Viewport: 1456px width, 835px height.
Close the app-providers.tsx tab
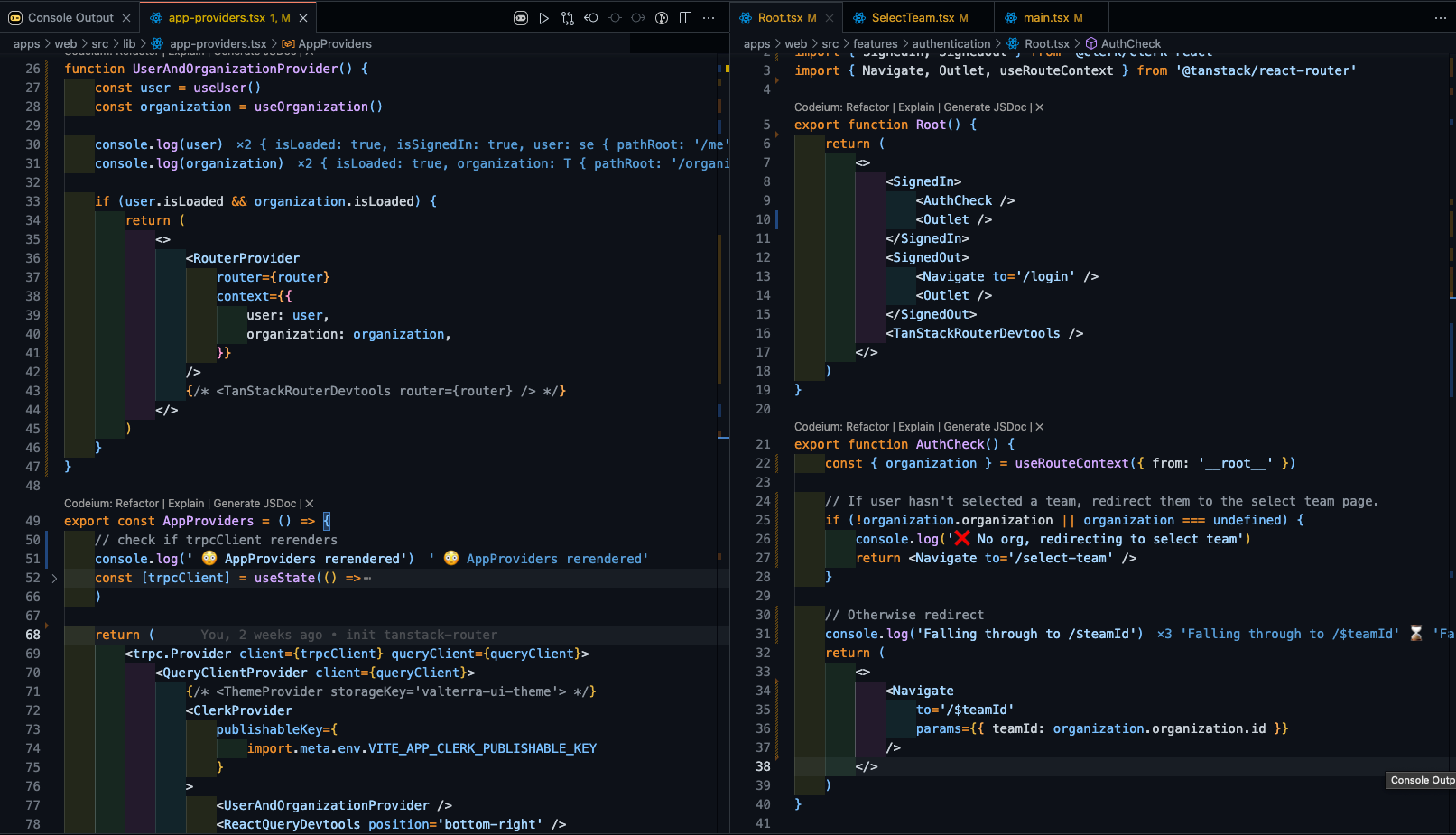click(303, 18)
